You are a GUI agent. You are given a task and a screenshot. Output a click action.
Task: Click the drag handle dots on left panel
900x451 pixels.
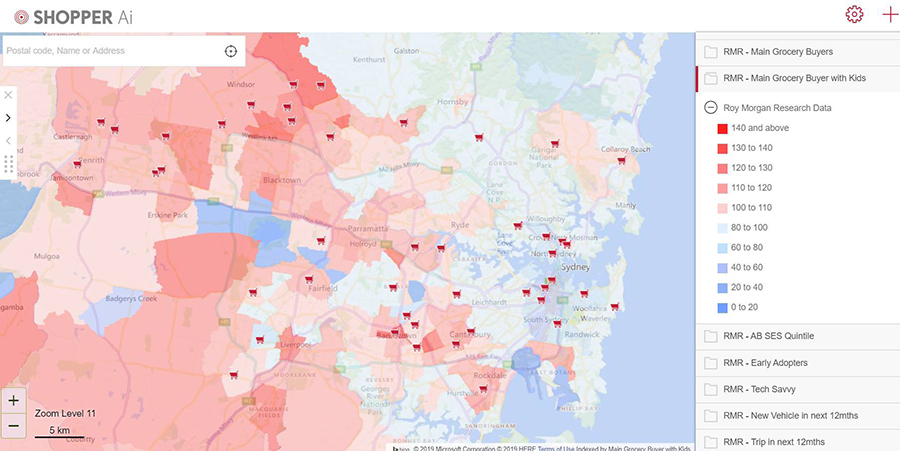[8, 163]
